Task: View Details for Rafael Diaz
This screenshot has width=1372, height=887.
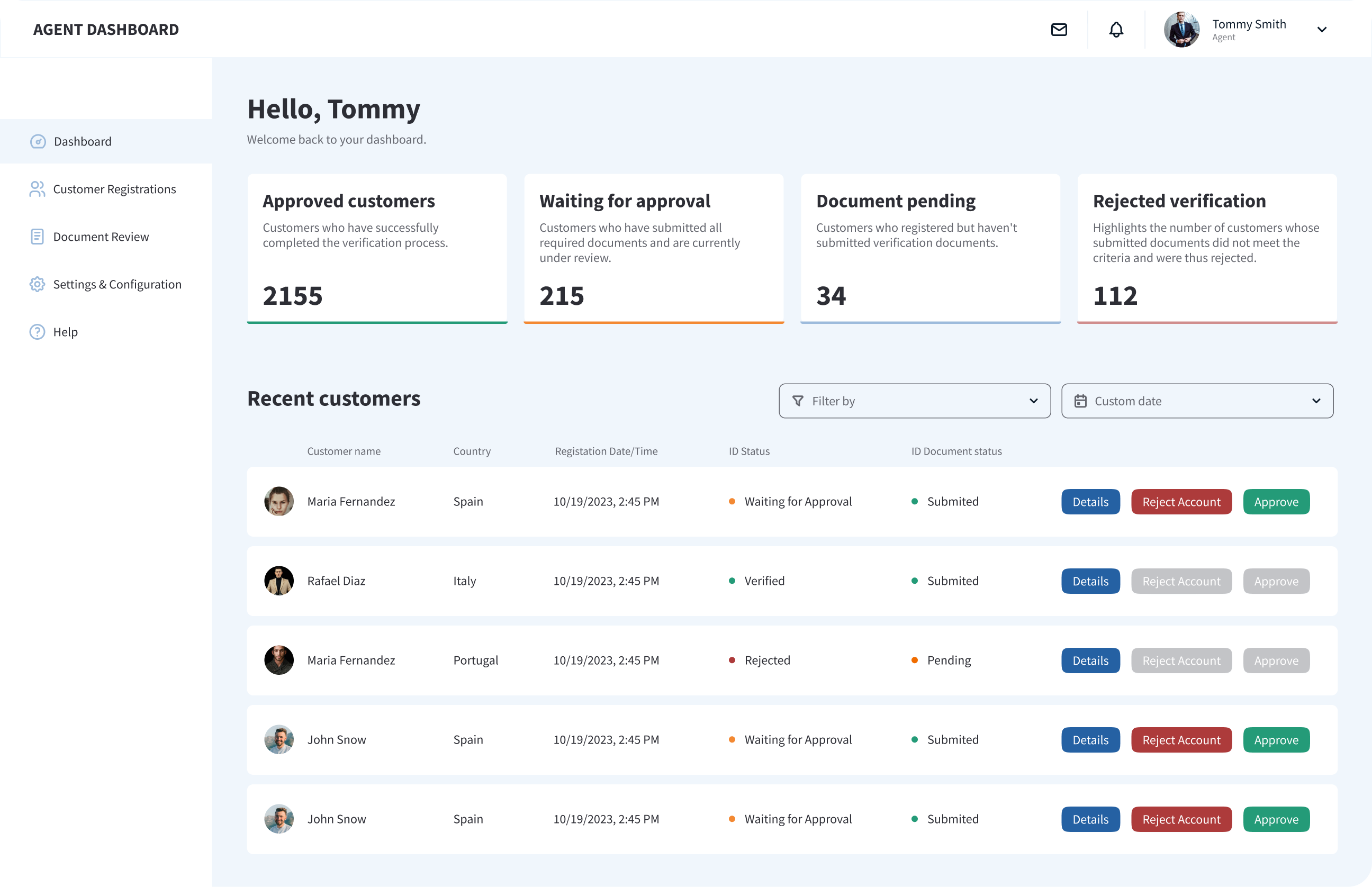Action: click(x=1090, y=581)
